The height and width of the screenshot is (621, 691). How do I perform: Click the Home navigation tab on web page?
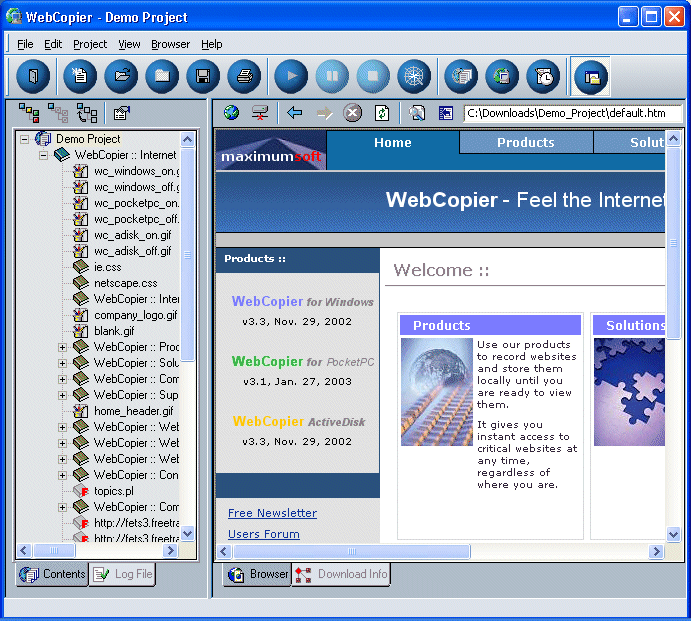point(393,142)
